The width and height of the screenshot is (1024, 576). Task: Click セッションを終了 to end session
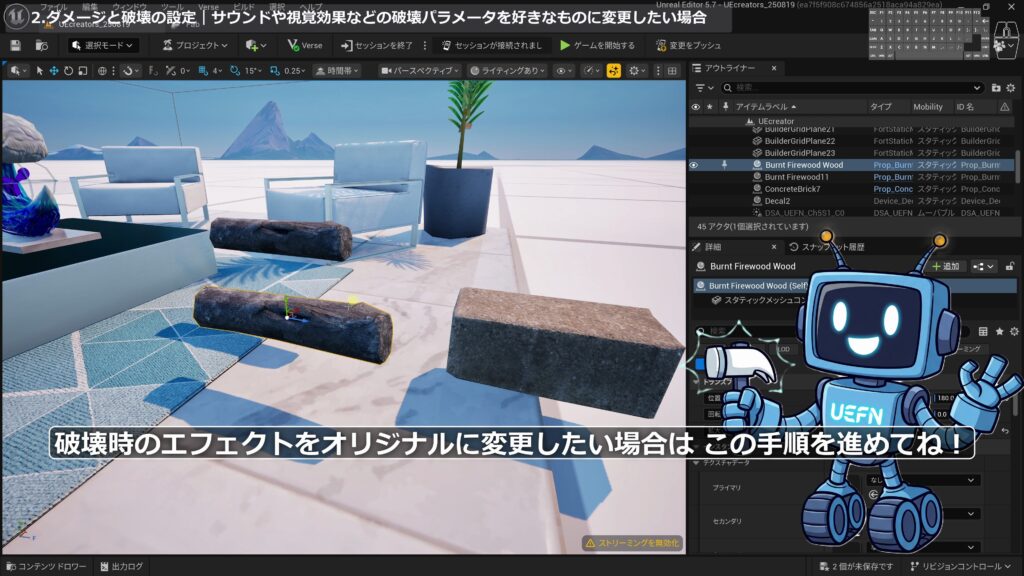[x=377, y=45]
